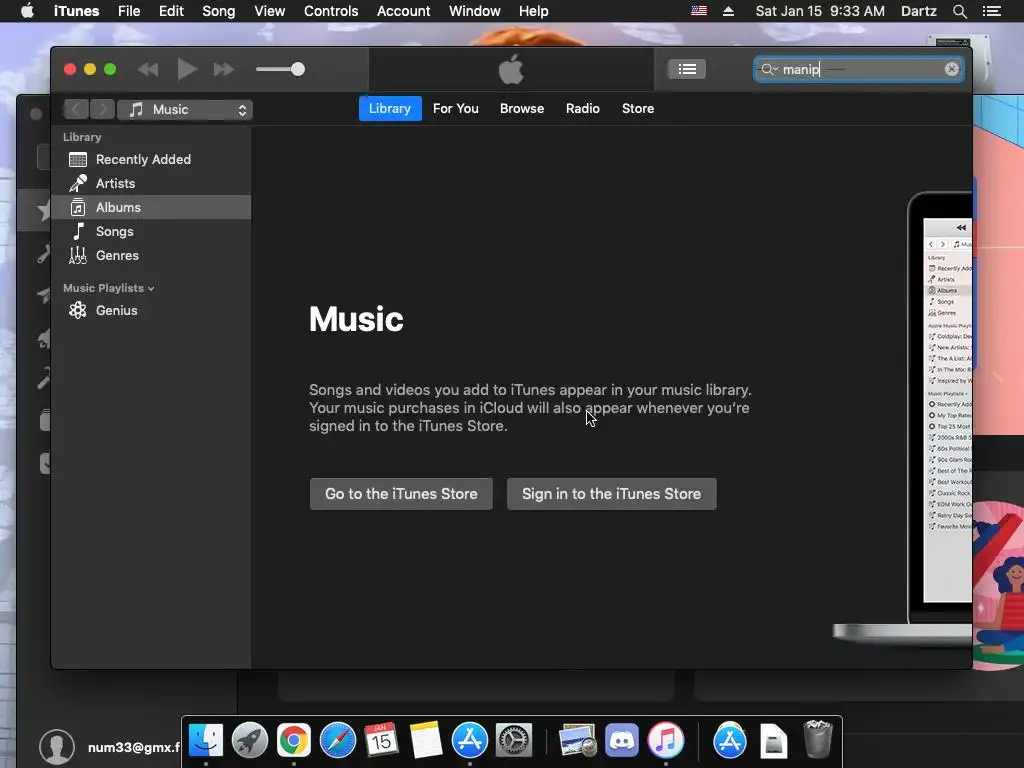The height and width of the screenshot is (768, 1024).
Task: Open Launchpad rocket icon in Dock
Action: tap(249, 741)
